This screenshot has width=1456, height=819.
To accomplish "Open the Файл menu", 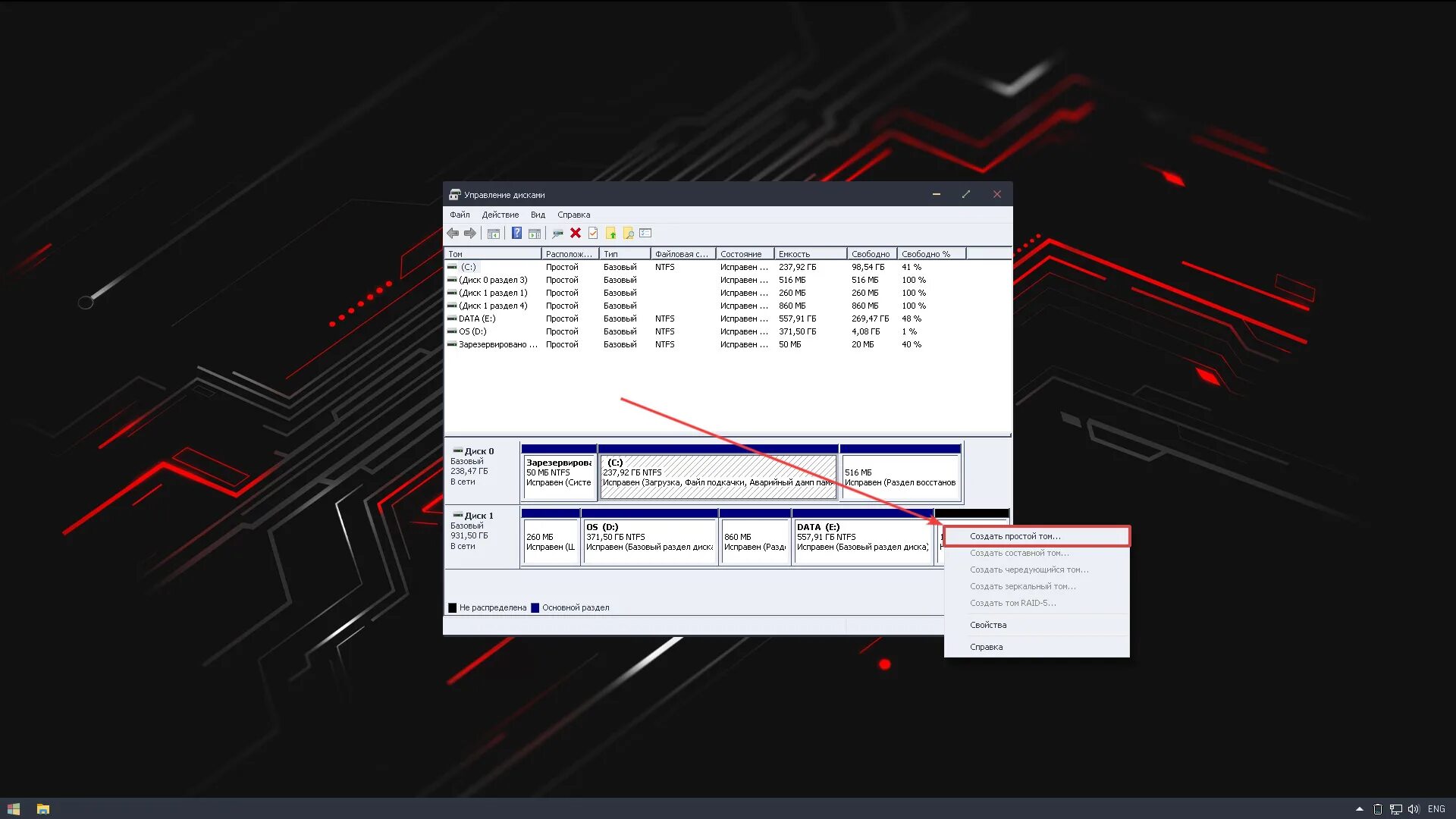I will click(x=460, y=215).
